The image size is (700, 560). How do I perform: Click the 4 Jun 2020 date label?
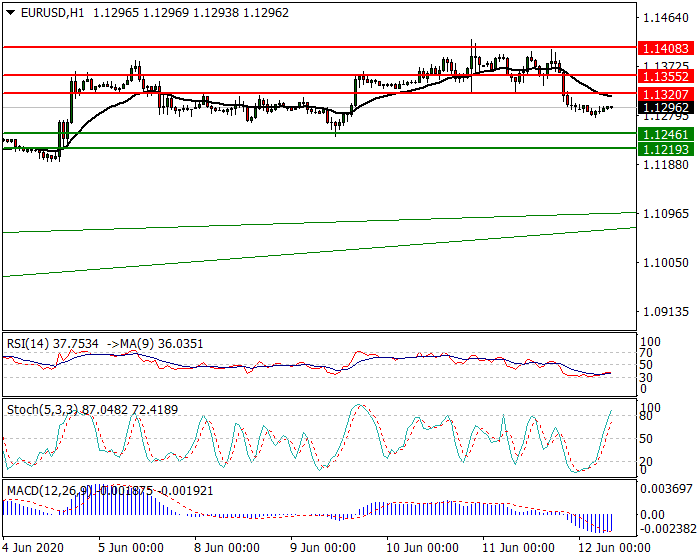[x=33, y=547]
